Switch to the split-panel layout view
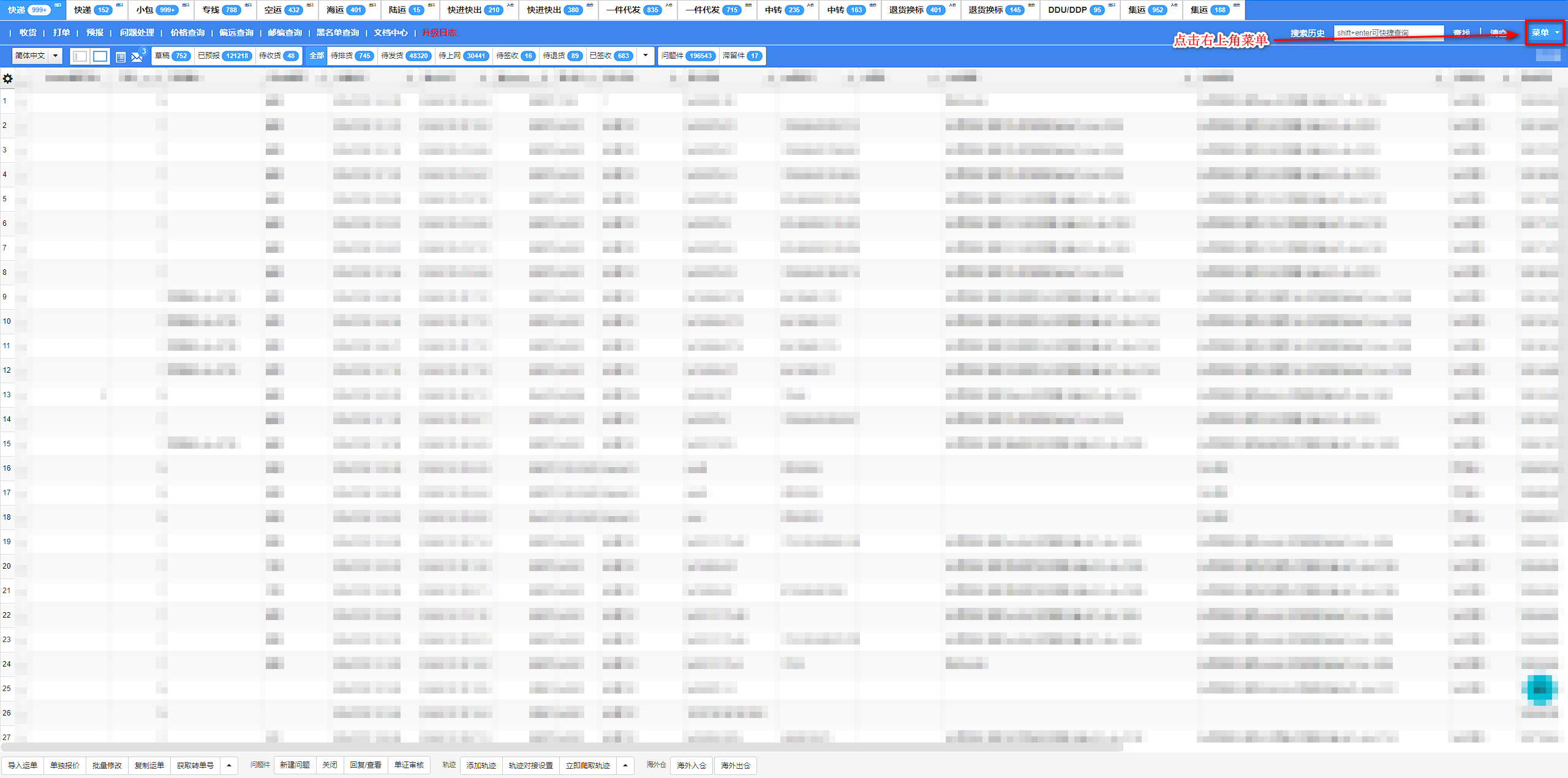Viewport: 1568px width, 778px height. click(x=80, y=56)
